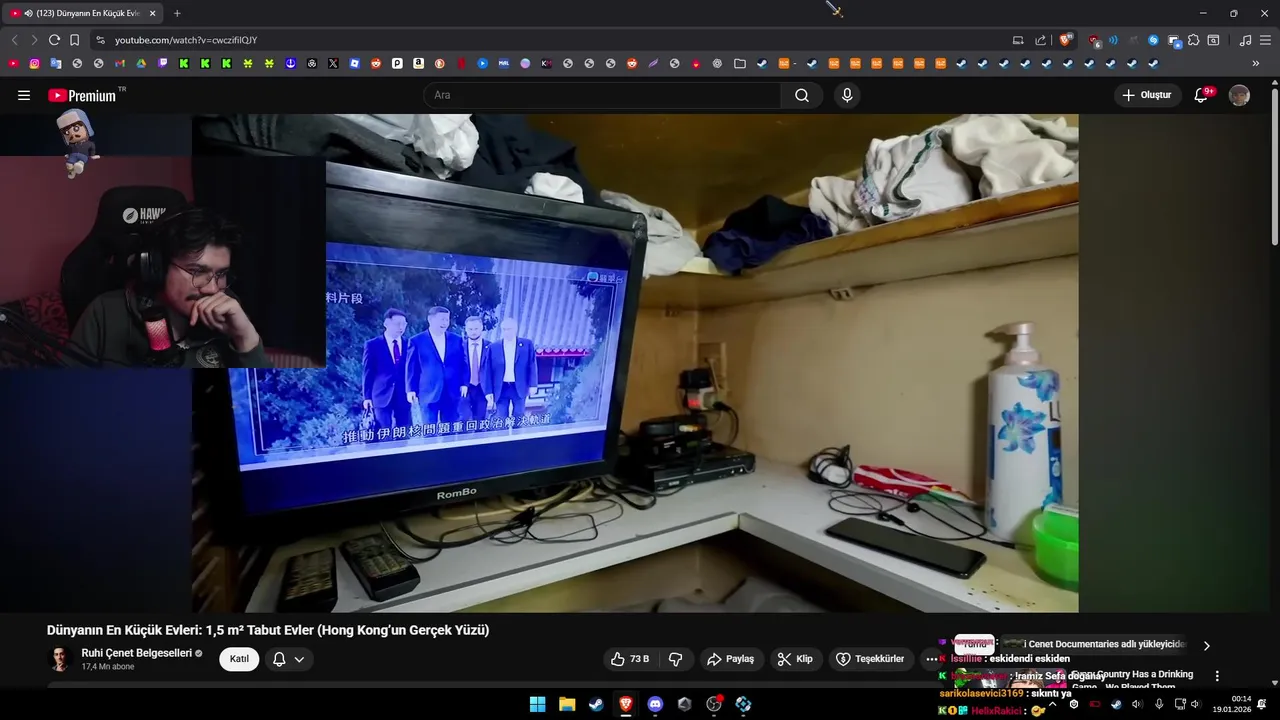
Task: Open notification preferences dropdown next to Katıl
Action: pos(288,659)
